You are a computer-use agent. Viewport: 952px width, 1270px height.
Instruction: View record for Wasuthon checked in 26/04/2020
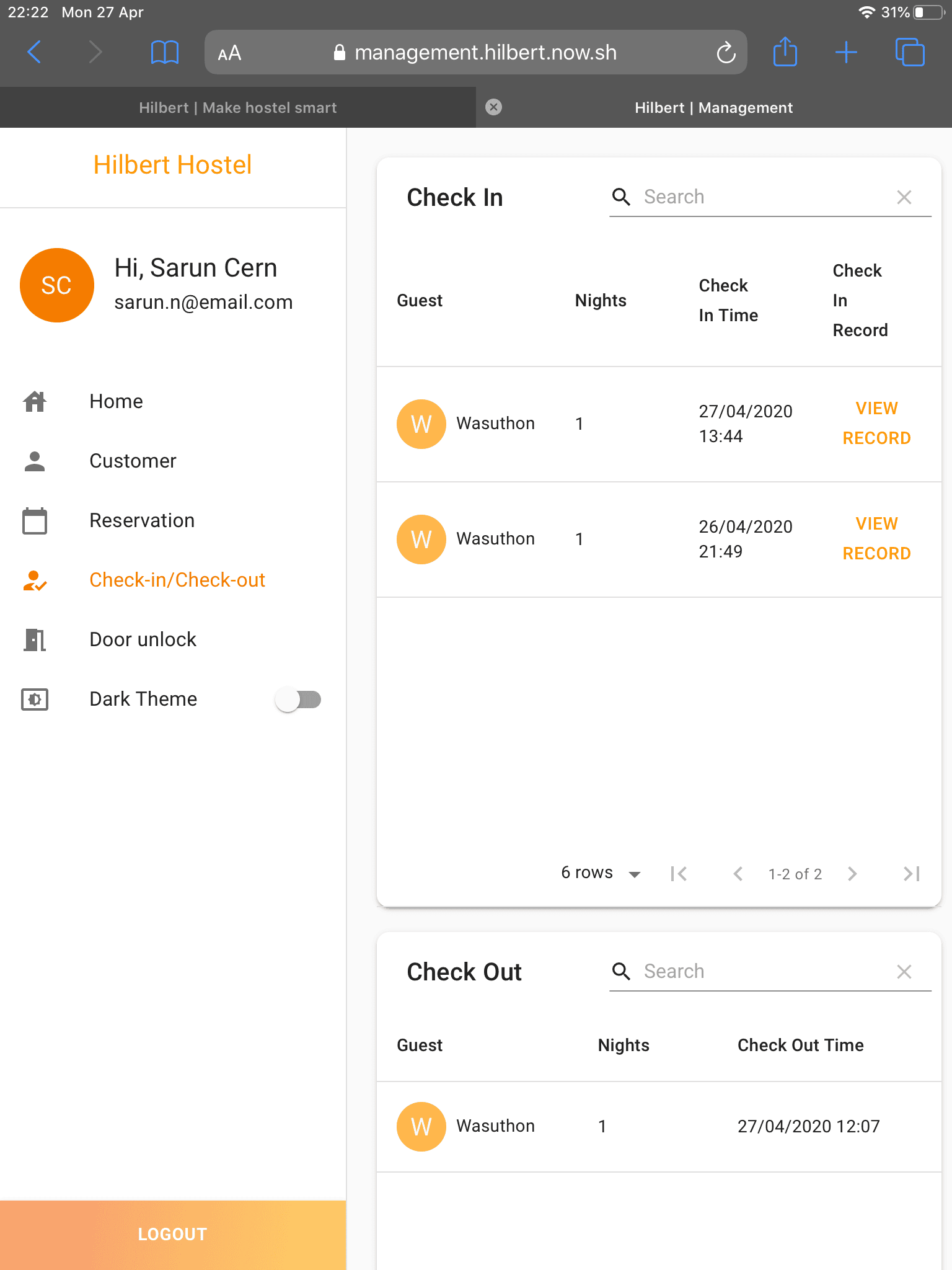(876, 539)
